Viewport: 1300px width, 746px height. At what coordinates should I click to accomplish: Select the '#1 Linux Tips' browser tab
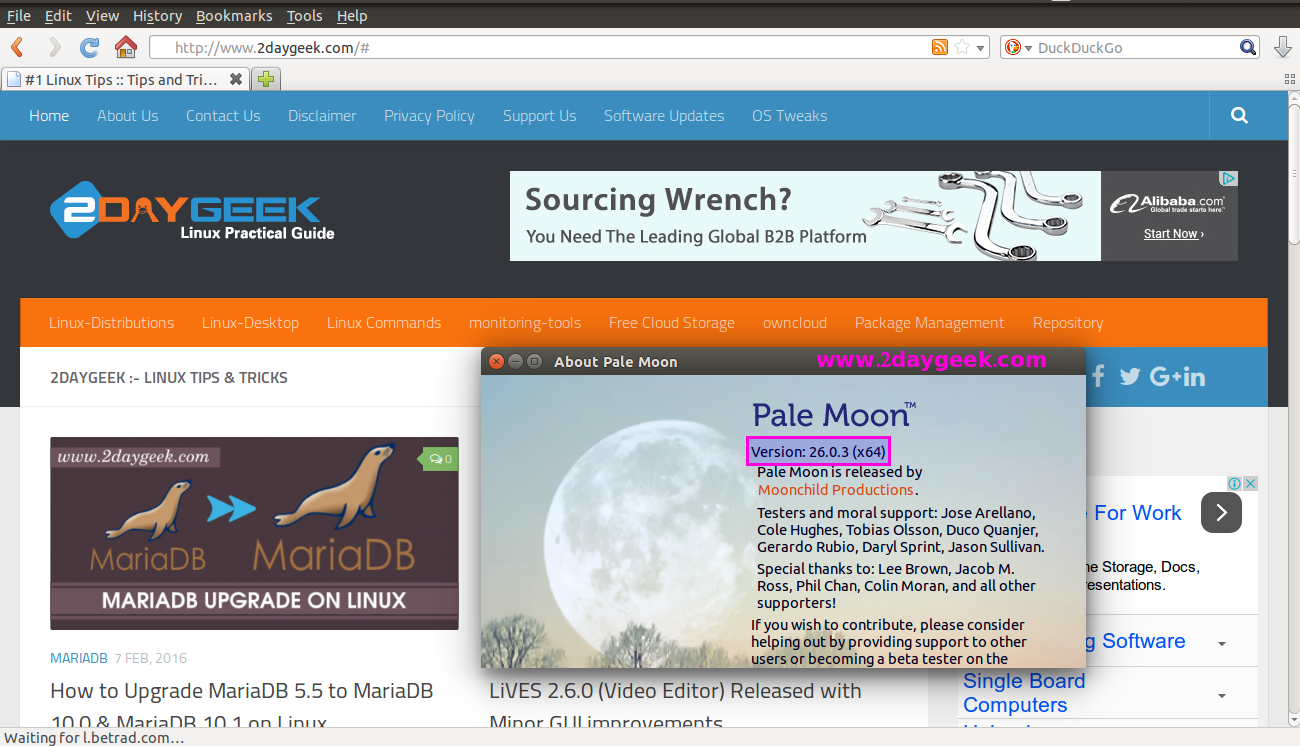125,79
